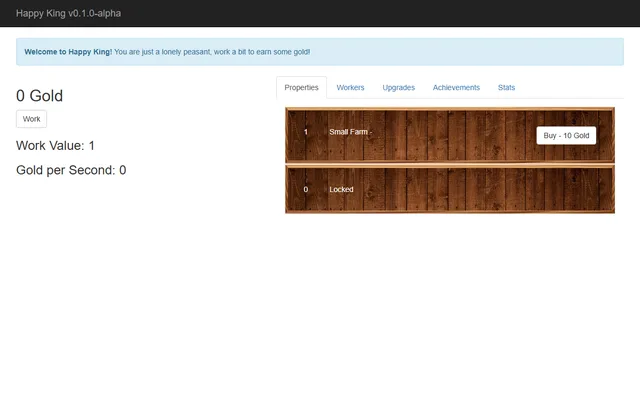Click the Work Value: 1 text
640x400 pixels.
55,145
